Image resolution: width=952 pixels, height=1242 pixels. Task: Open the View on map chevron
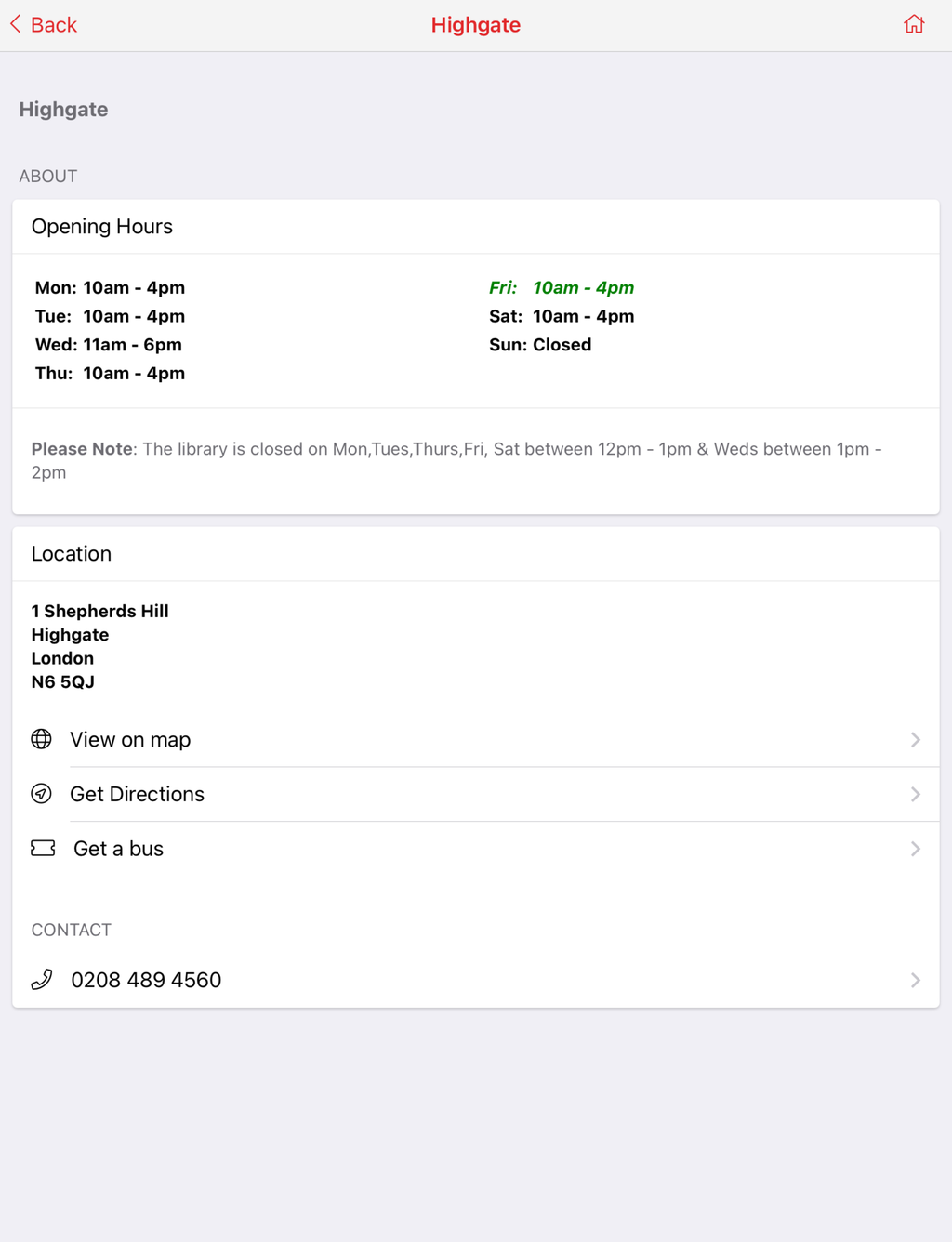coord(916,740)
